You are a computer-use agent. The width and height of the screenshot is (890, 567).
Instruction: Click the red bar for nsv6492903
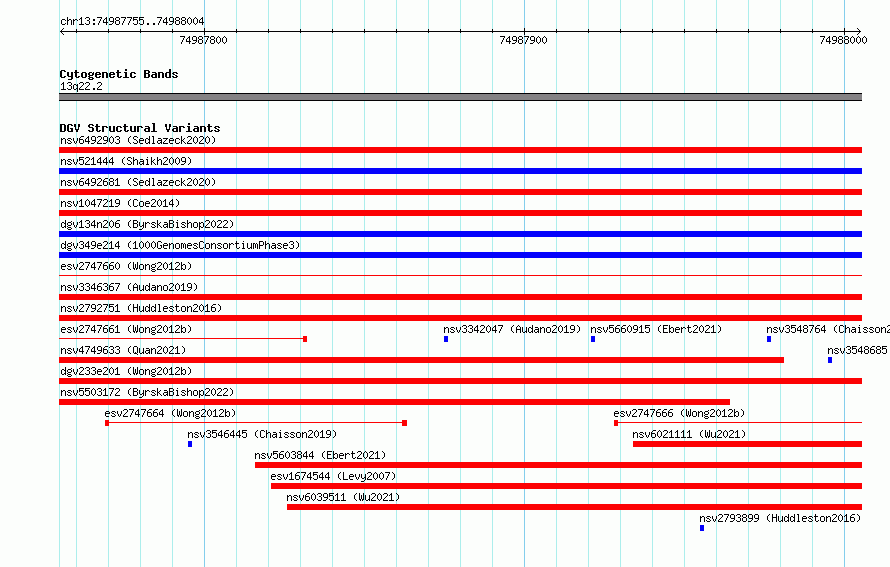pos(460,150)
